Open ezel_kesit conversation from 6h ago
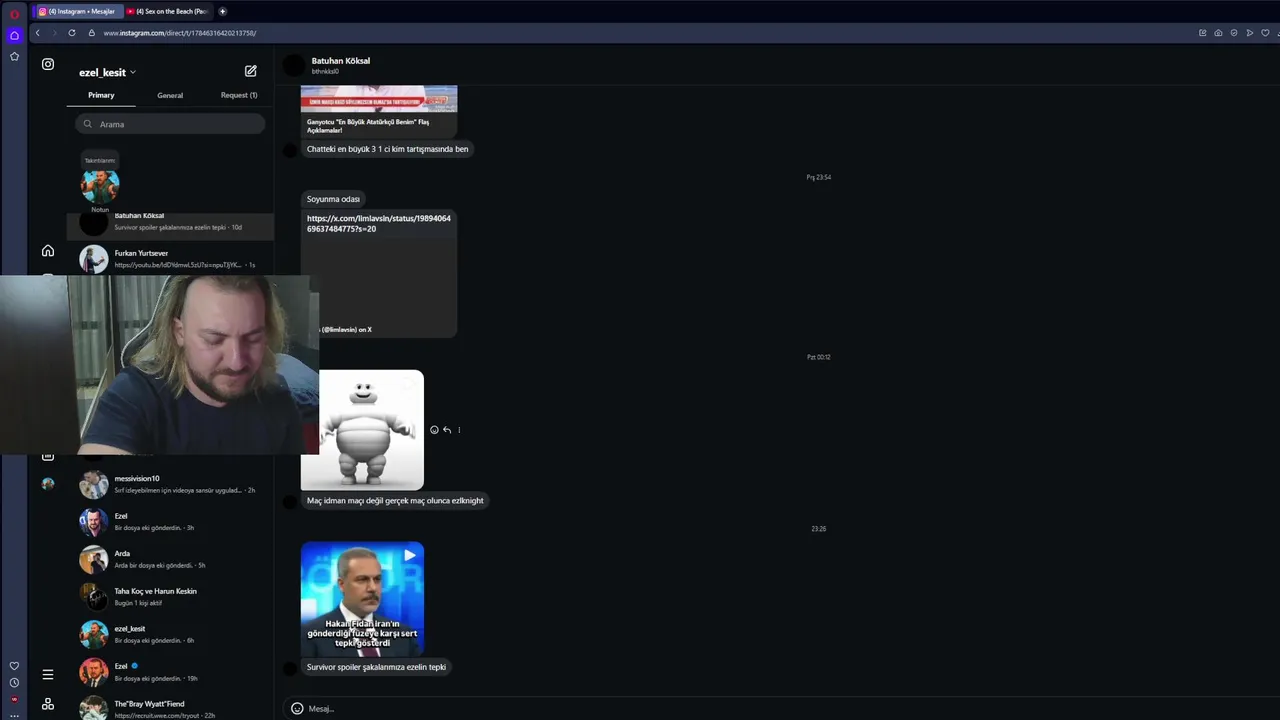The width and height of the screenshot is (1280, 720). click(x=170, y=634)
